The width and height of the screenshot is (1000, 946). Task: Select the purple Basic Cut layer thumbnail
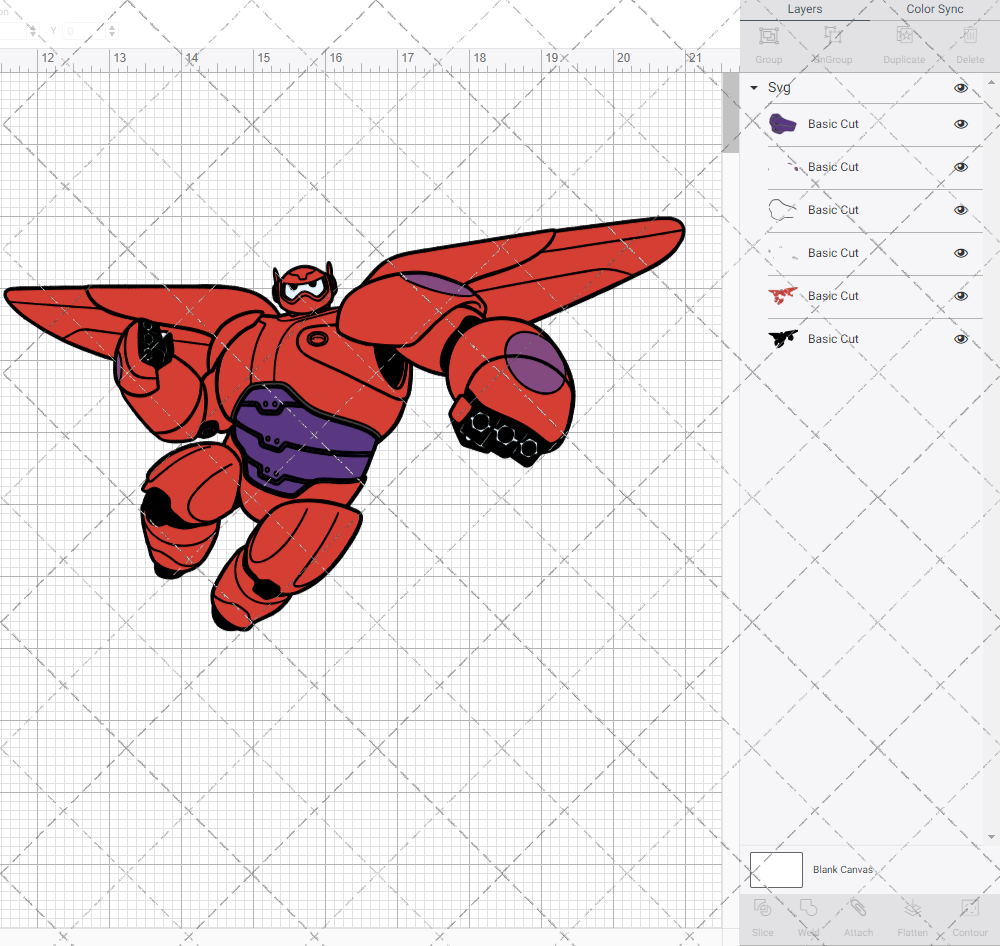pos(783,124)
